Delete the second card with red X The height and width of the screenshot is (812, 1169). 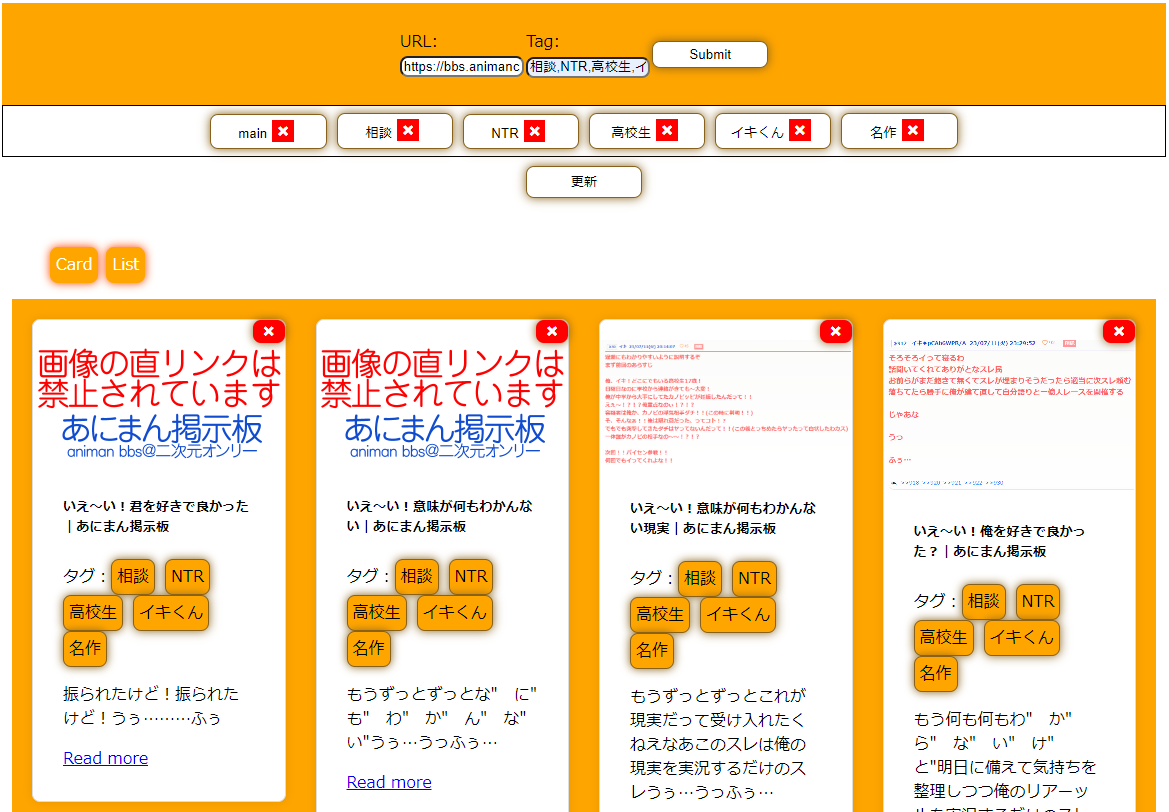(x=552, y=332)
